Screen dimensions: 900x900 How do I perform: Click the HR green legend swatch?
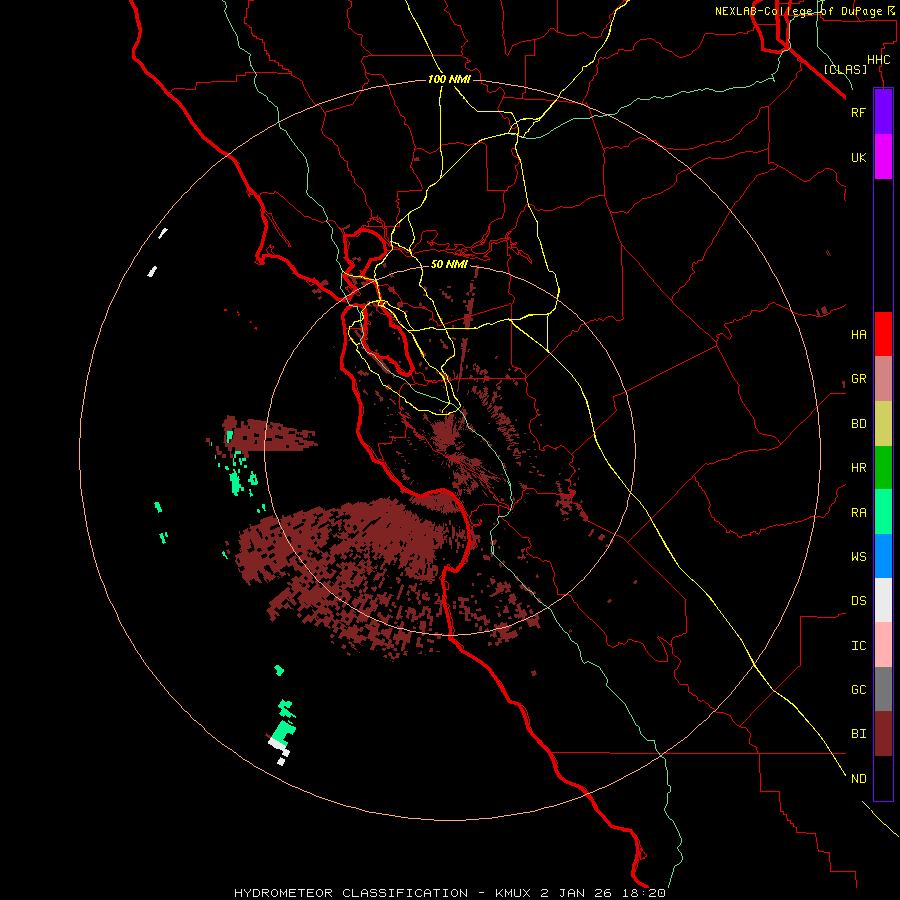[x=883, y=468]
